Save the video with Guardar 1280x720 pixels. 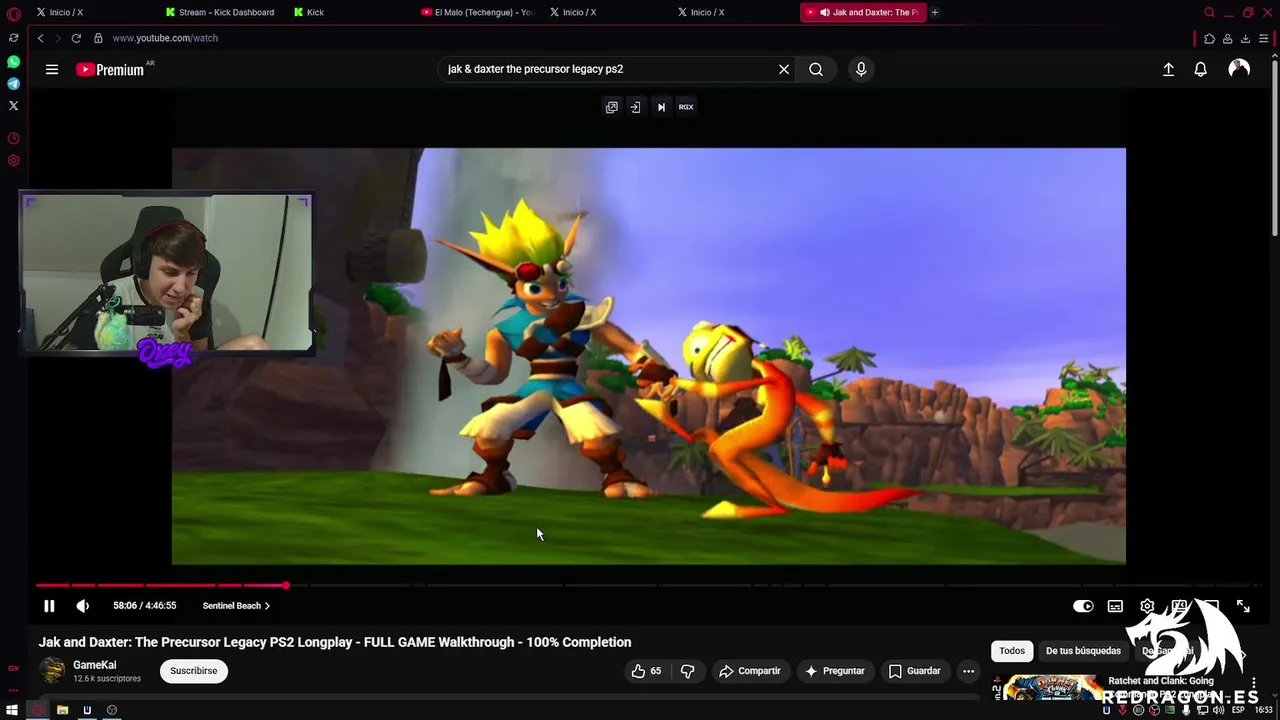[915, 671]
